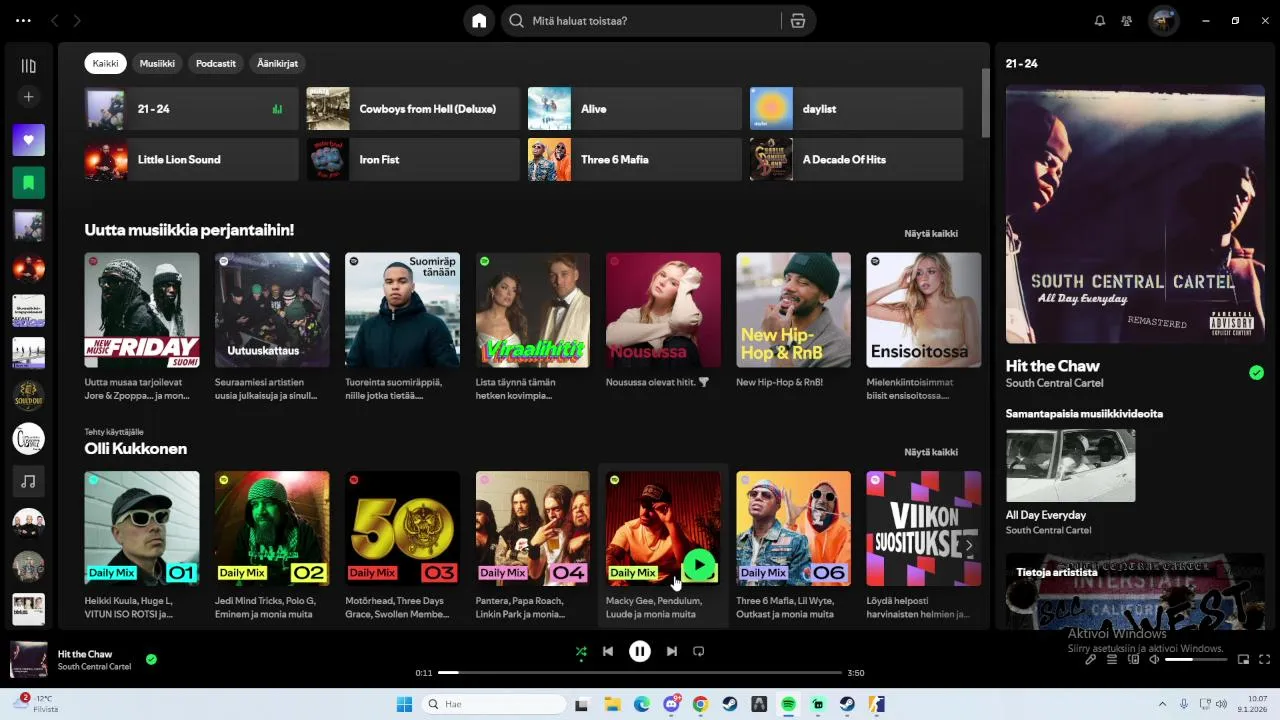The image size is (1280, 720).
Task: Open the 21 - 24 shortcut tile
Action: [x=191, y=109]
